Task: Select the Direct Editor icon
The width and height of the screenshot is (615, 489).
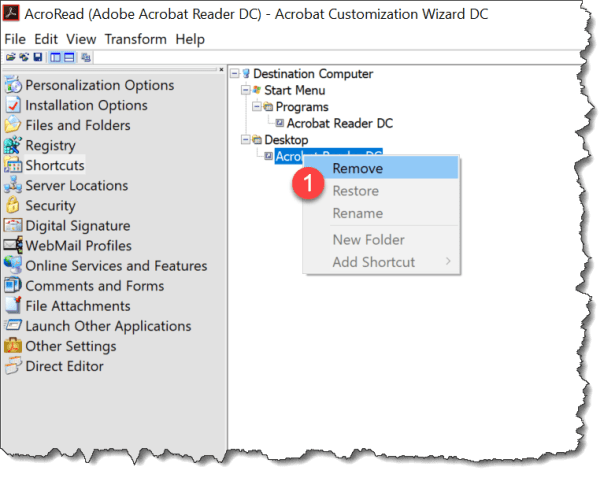Action: tap(13, 366)
